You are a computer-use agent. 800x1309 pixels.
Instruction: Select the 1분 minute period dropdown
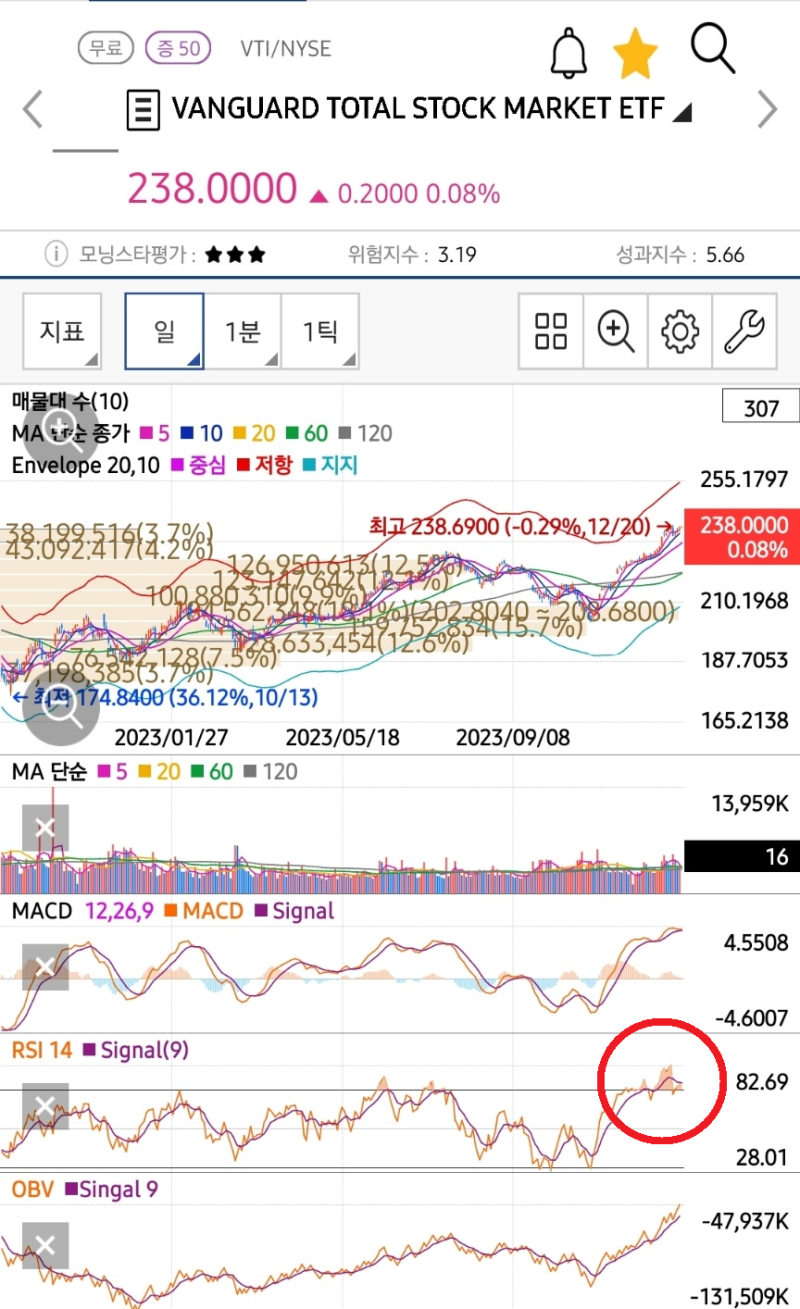(242, 331)
